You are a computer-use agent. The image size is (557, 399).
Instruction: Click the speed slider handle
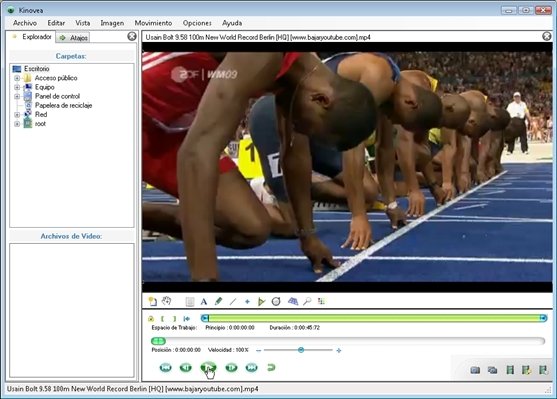click(301, 350)
